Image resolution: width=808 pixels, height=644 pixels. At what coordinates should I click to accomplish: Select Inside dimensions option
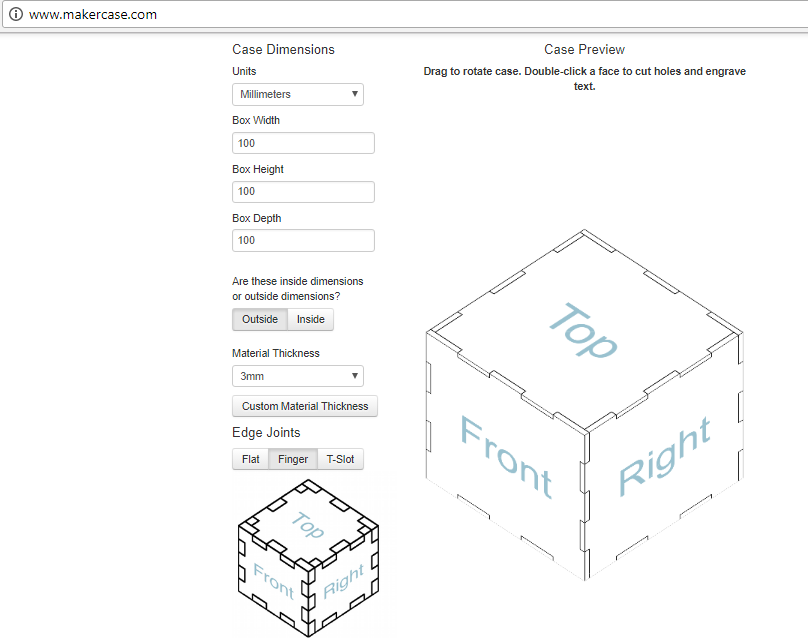(311, 320)
